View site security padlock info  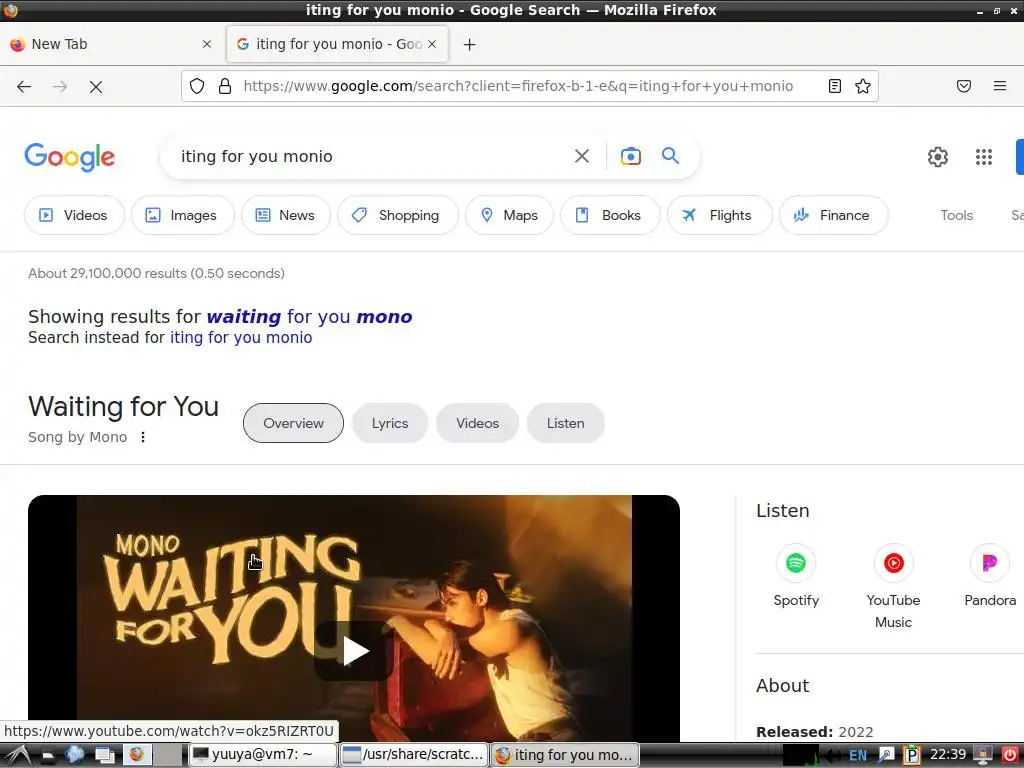pyautogui.click(x=225, y=86)
